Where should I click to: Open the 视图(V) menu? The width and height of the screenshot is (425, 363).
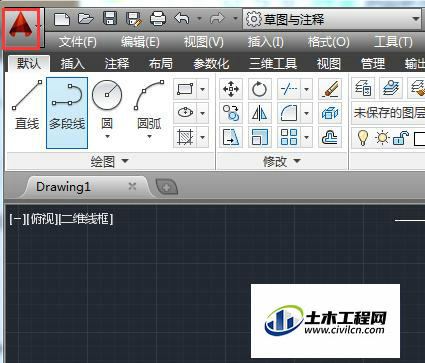click(203, 42)
